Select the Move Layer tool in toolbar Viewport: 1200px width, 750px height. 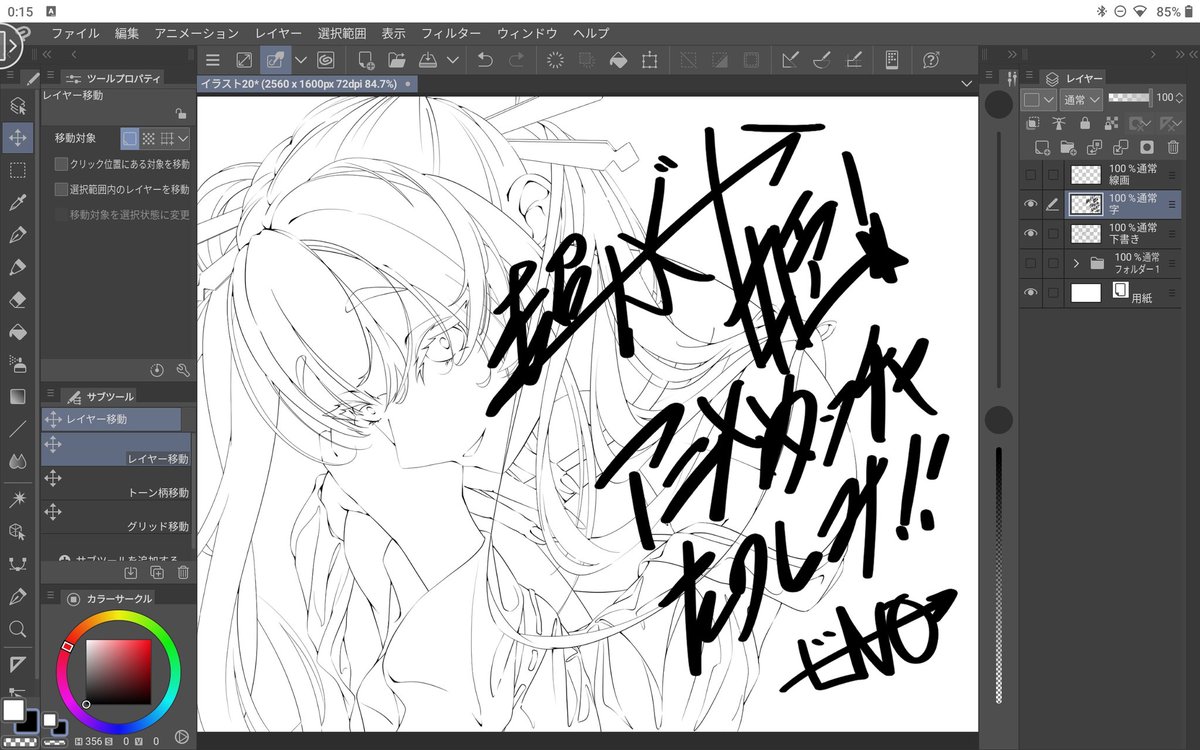[17, 137]
